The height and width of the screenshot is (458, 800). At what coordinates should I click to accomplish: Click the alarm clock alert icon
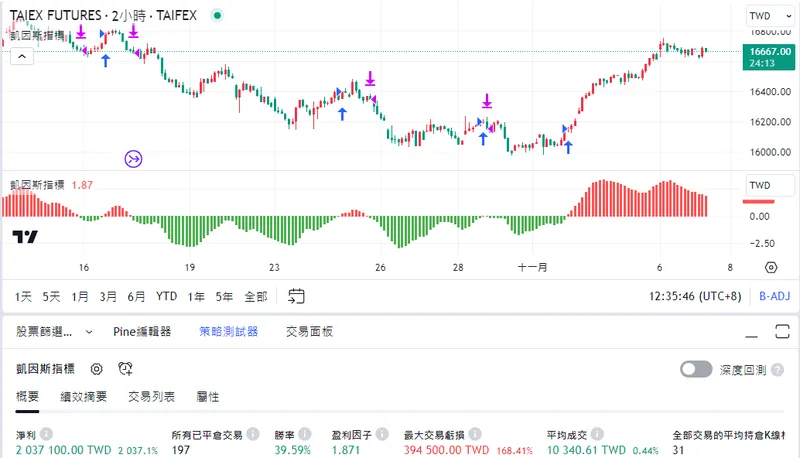tap(125, 369)
